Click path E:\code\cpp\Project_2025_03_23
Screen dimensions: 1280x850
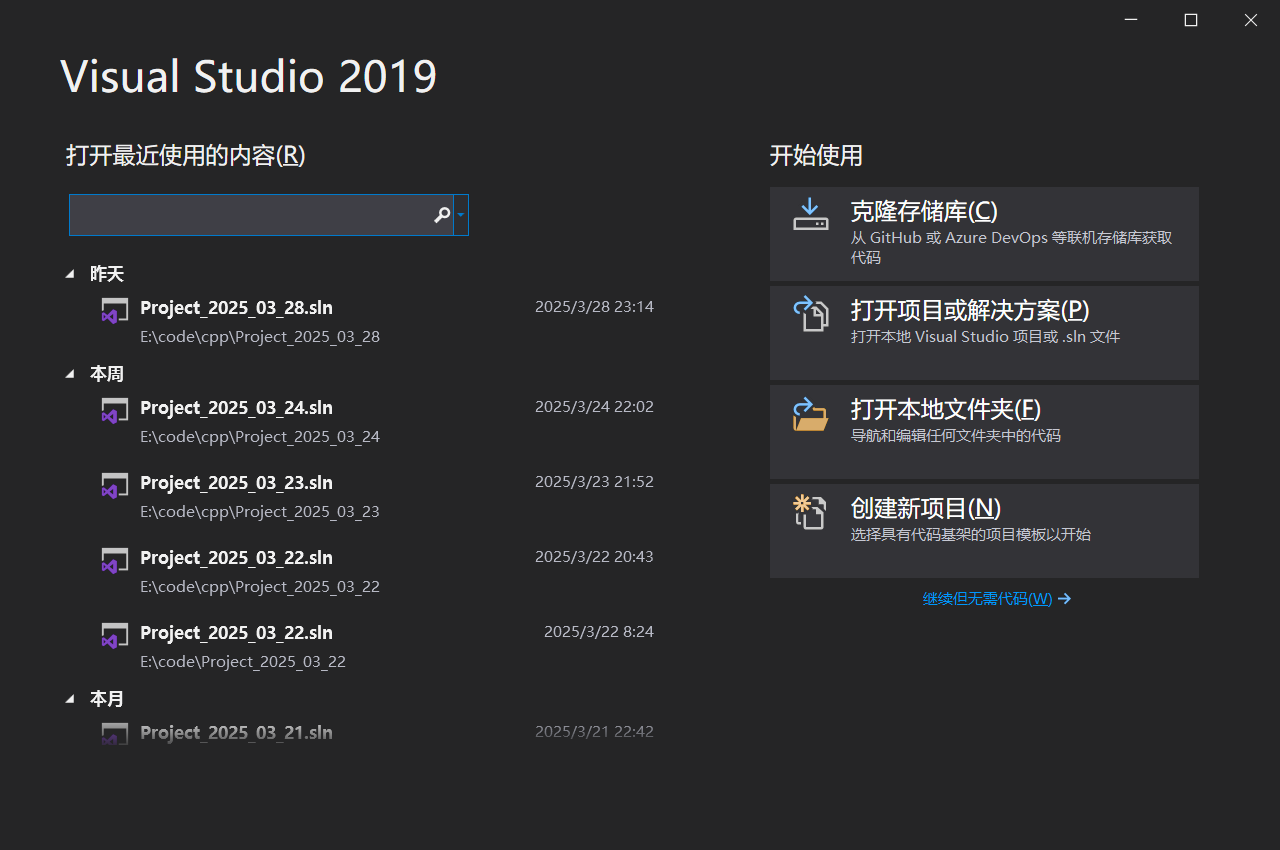(260, 512)
